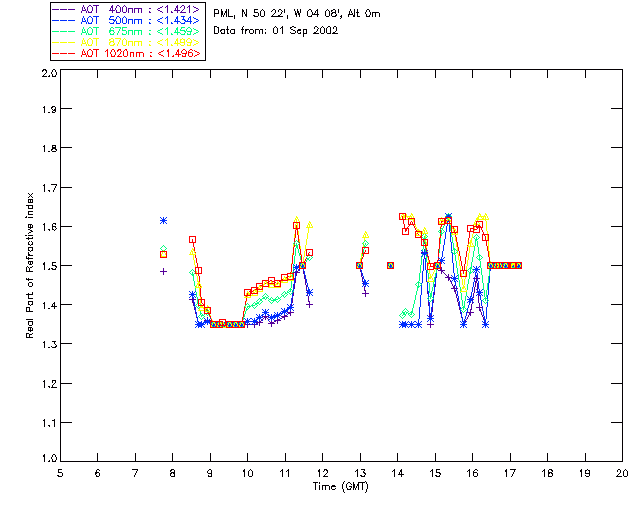Viewport: 640px width, 512px height.
Task: Click the 1.3 tick label on y-axis
Action: tap(48, 344)
